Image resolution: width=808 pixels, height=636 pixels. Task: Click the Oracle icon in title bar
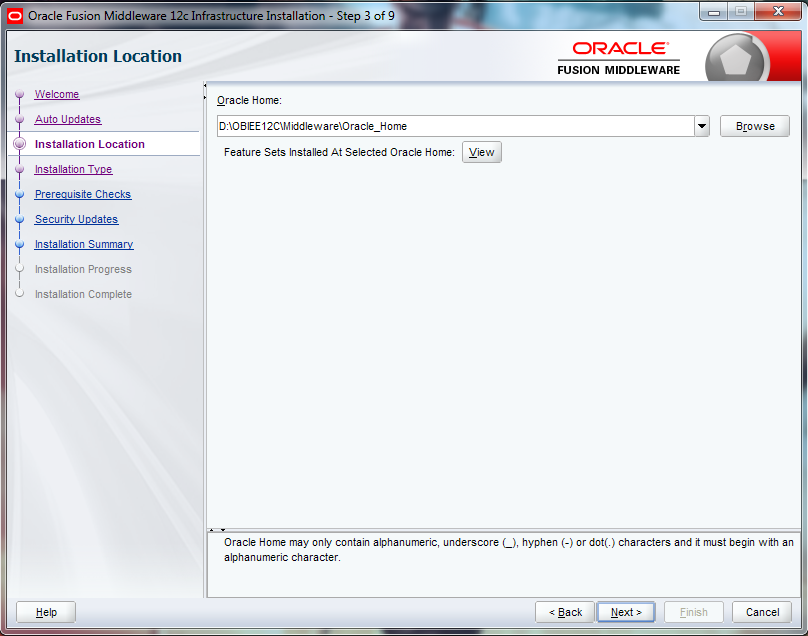tap(15, 16)
